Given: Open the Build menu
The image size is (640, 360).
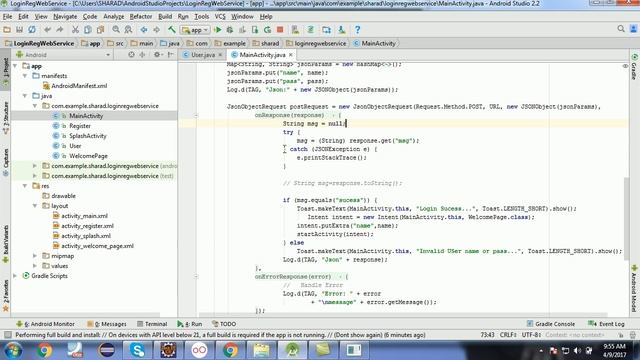Looking at the screenshot, I should 165,17.
